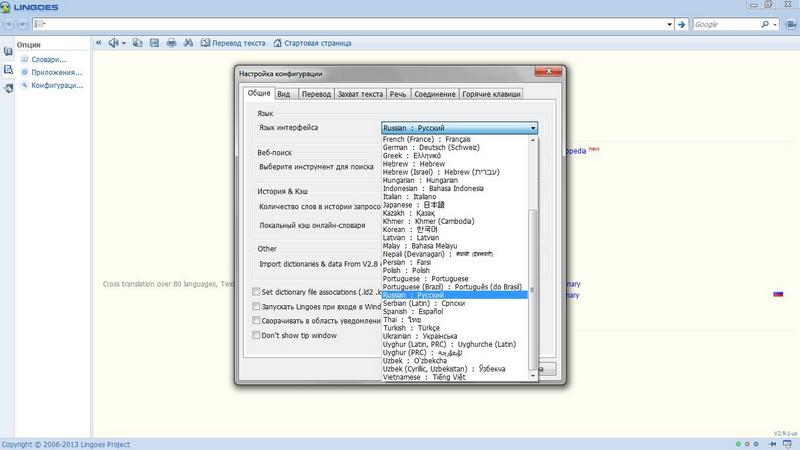Click in the main address input field
The image size is (800, 450).
355,24
